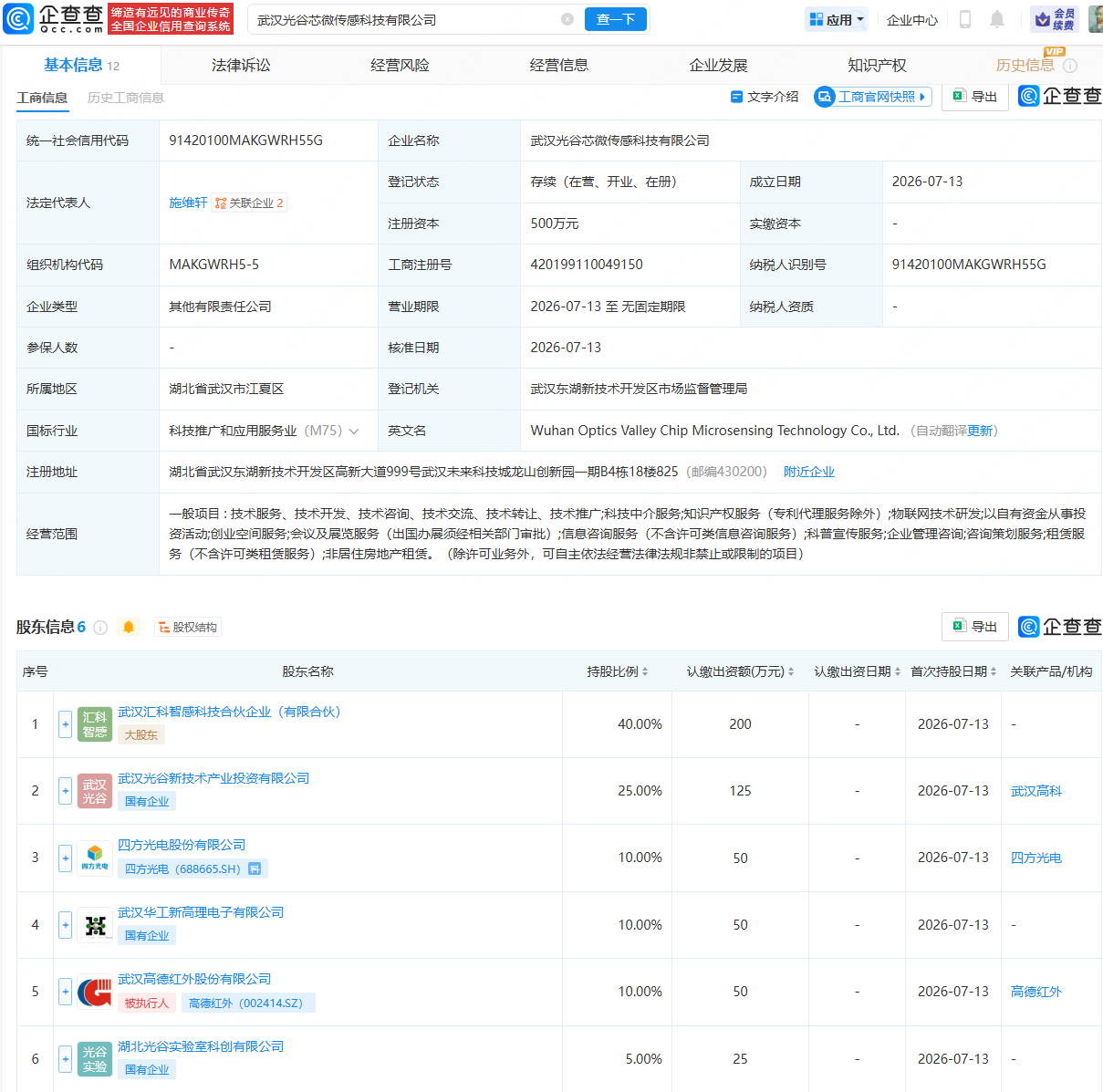Open legal representative 施维轩 link
1103x1092 pixels.
click(188, 203)
